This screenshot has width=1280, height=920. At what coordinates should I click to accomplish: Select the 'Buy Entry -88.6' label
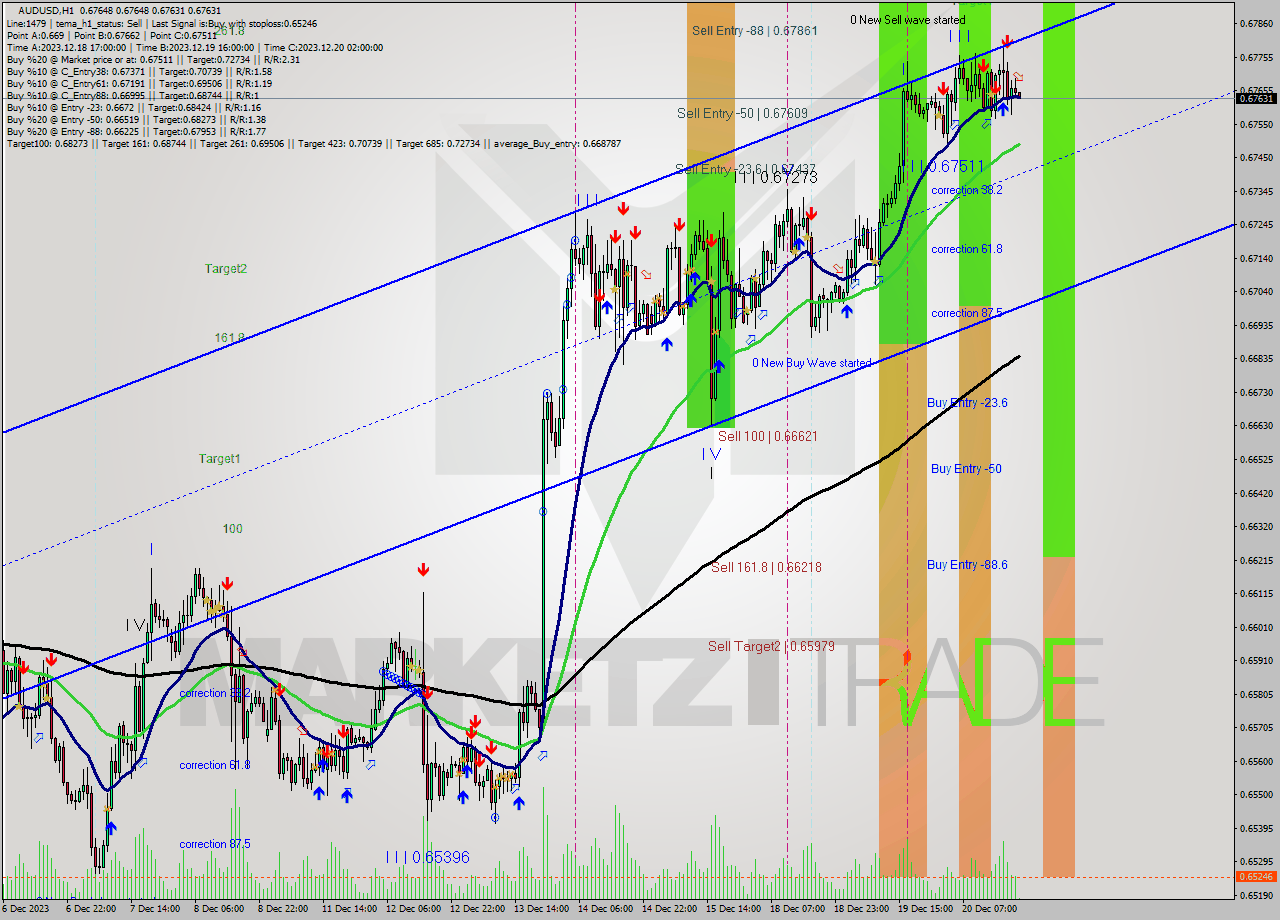(967, 565)
